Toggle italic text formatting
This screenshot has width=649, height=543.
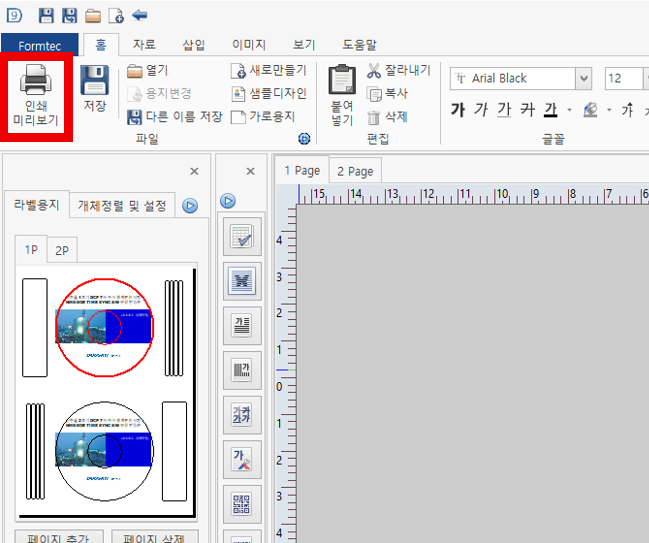pyautogui.click(x=481, y=109)
